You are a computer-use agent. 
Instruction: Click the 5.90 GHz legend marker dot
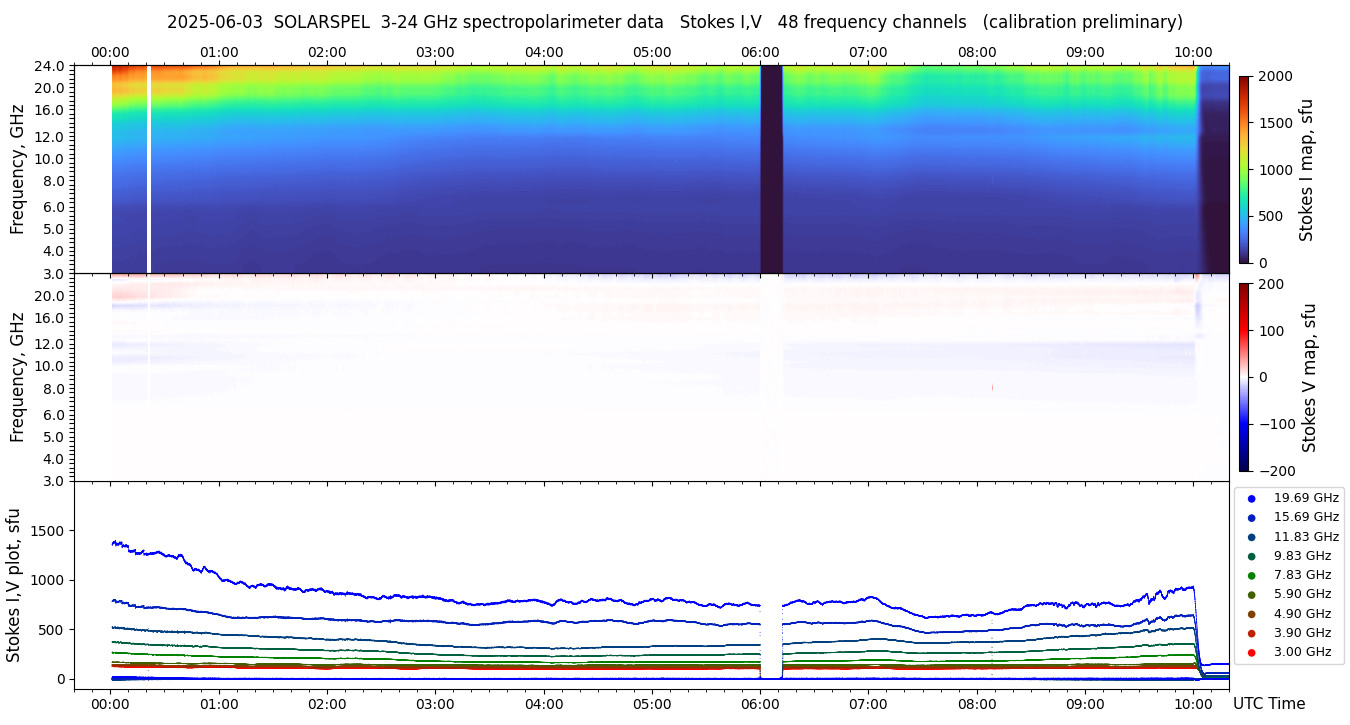(1251, 595)
